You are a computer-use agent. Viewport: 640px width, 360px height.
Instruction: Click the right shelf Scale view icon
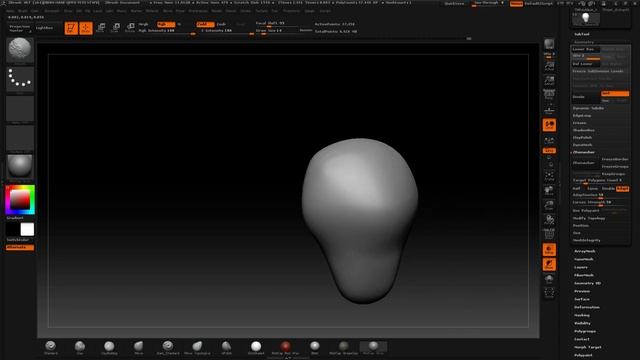(x=549, y=205)
